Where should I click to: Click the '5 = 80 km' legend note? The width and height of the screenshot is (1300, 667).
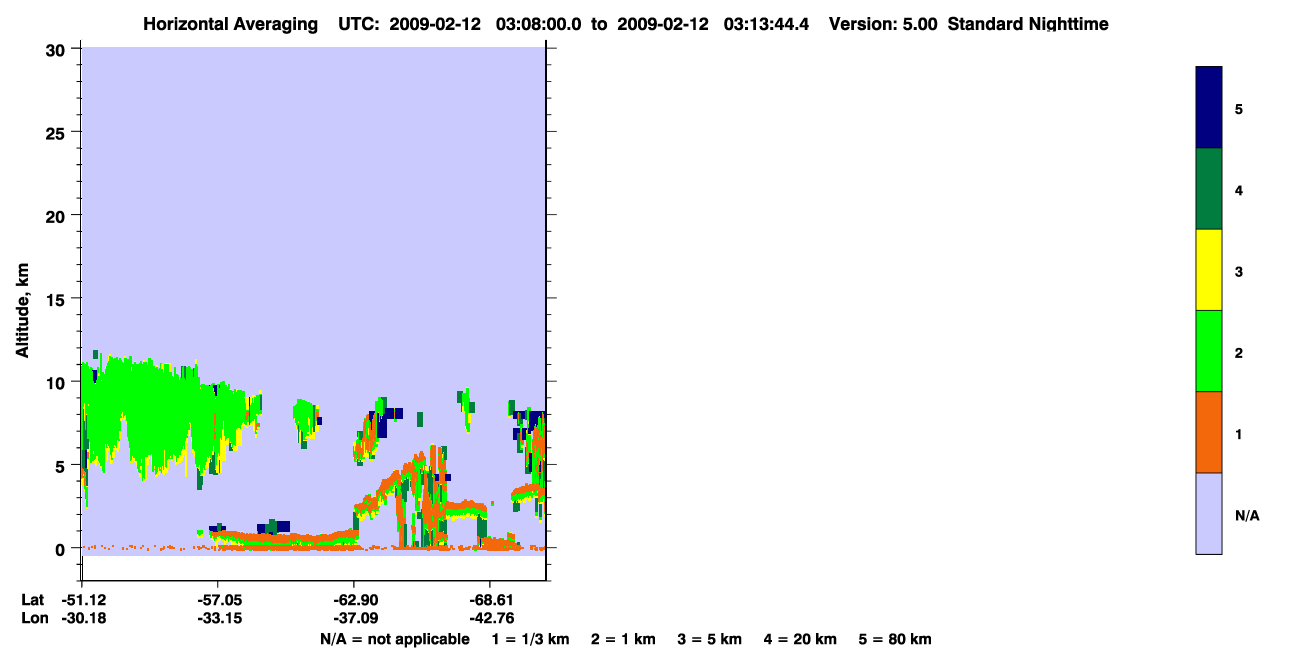[895, 639]
